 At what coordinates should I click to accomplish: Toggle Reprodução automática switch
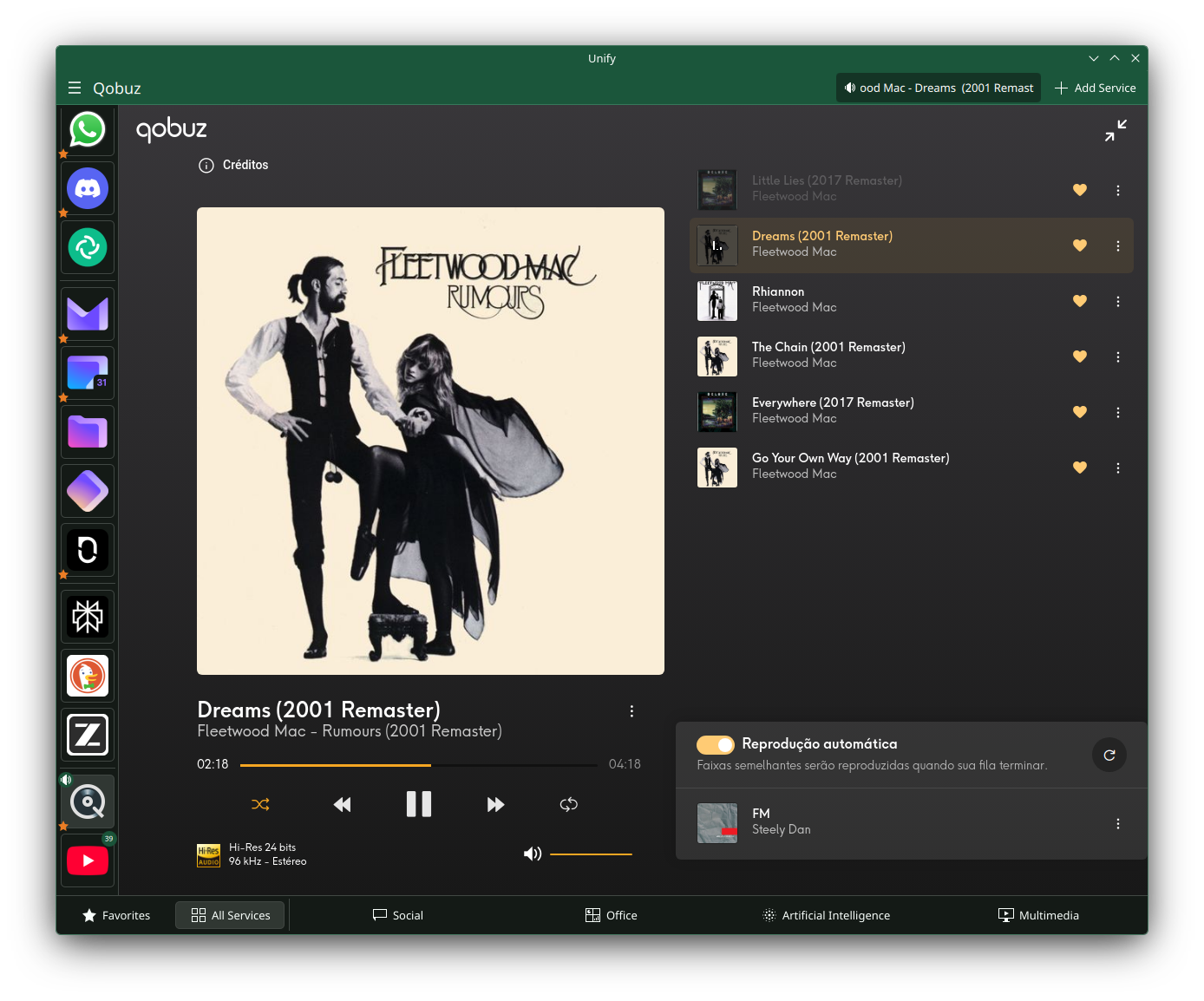716,744
